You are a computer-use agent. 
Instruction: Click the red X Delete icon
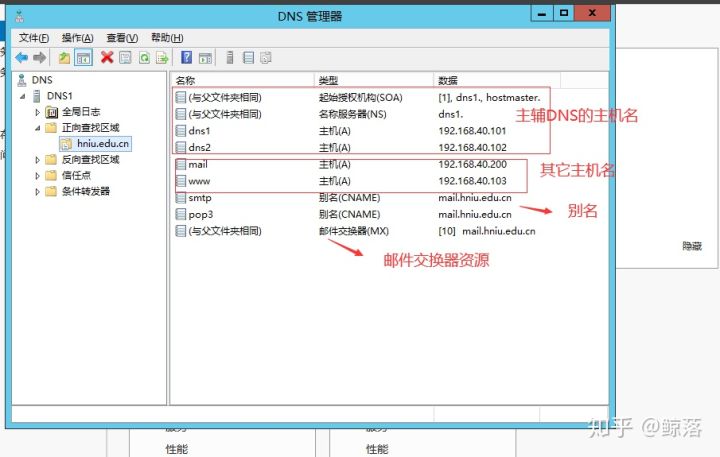point(107,57)
